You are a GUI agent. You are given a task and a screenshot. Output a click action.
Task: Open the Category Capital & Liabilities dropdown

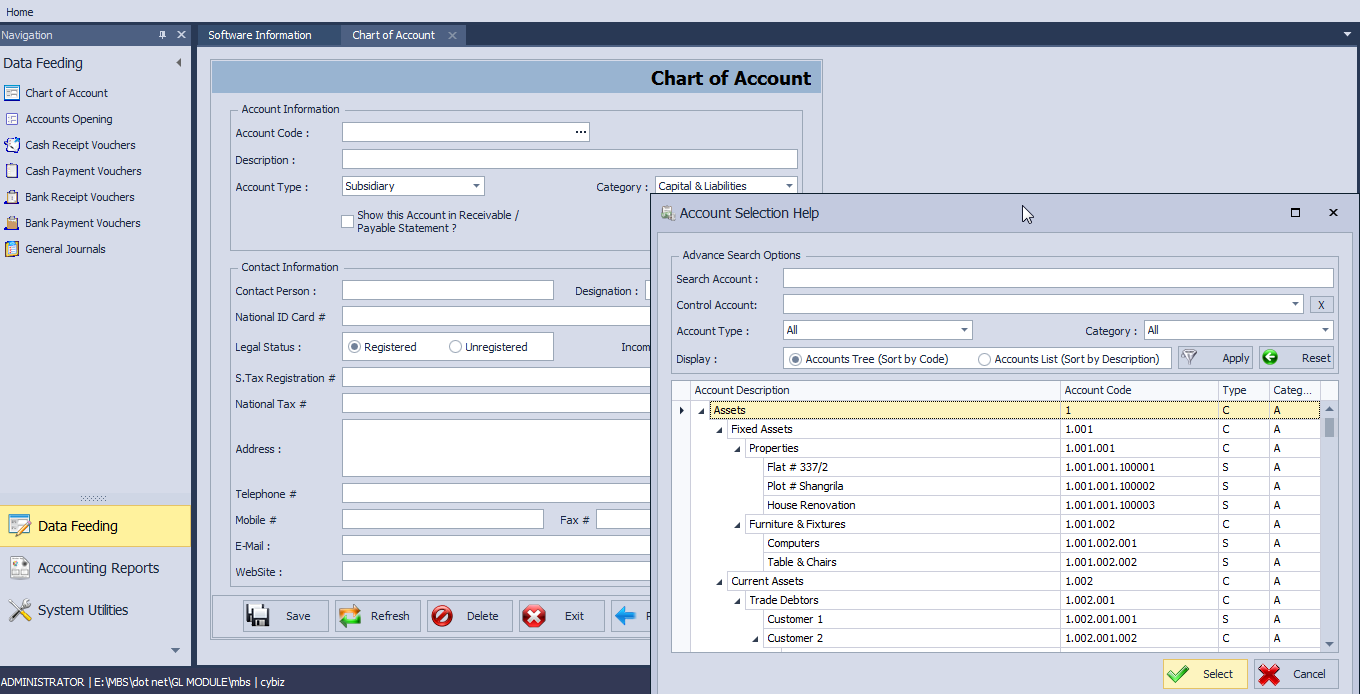789,186
